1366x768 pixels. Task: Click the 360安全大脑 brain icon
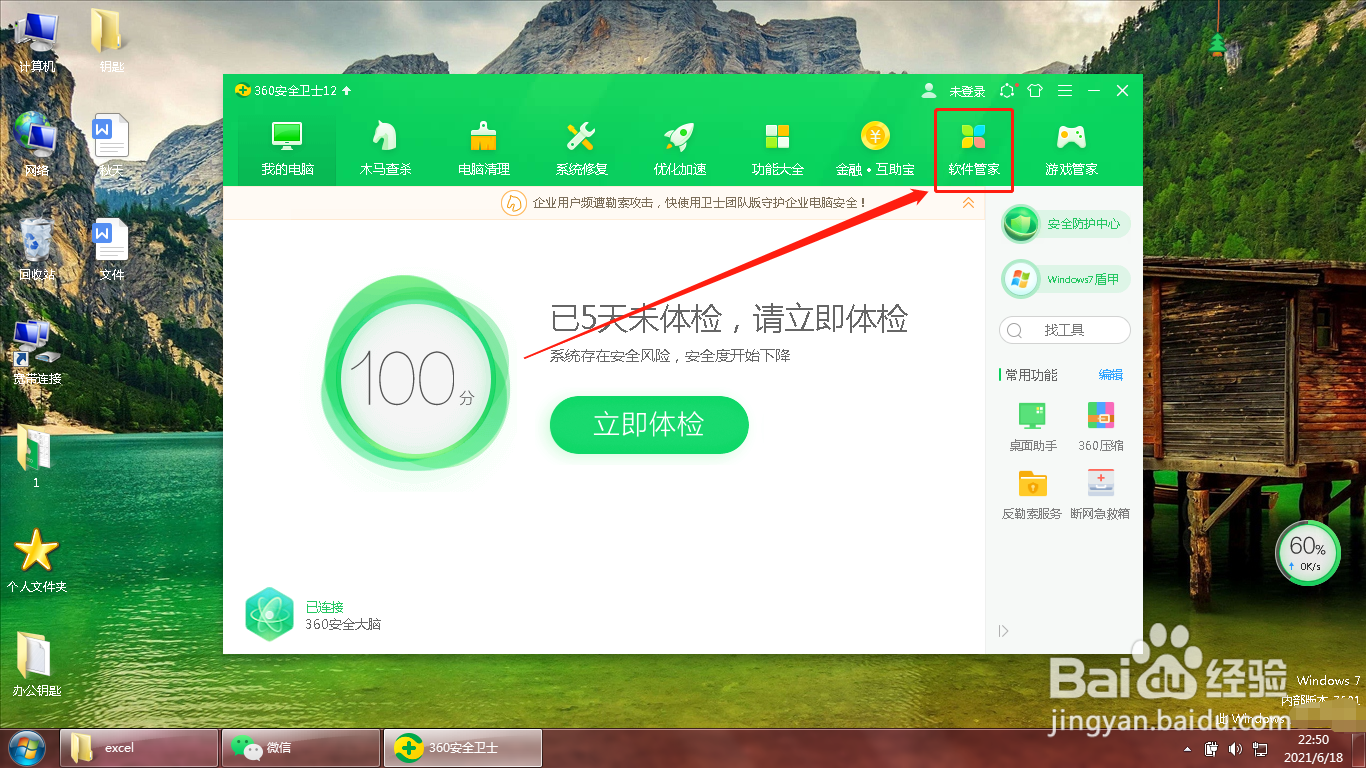click(x=269, y=614)
